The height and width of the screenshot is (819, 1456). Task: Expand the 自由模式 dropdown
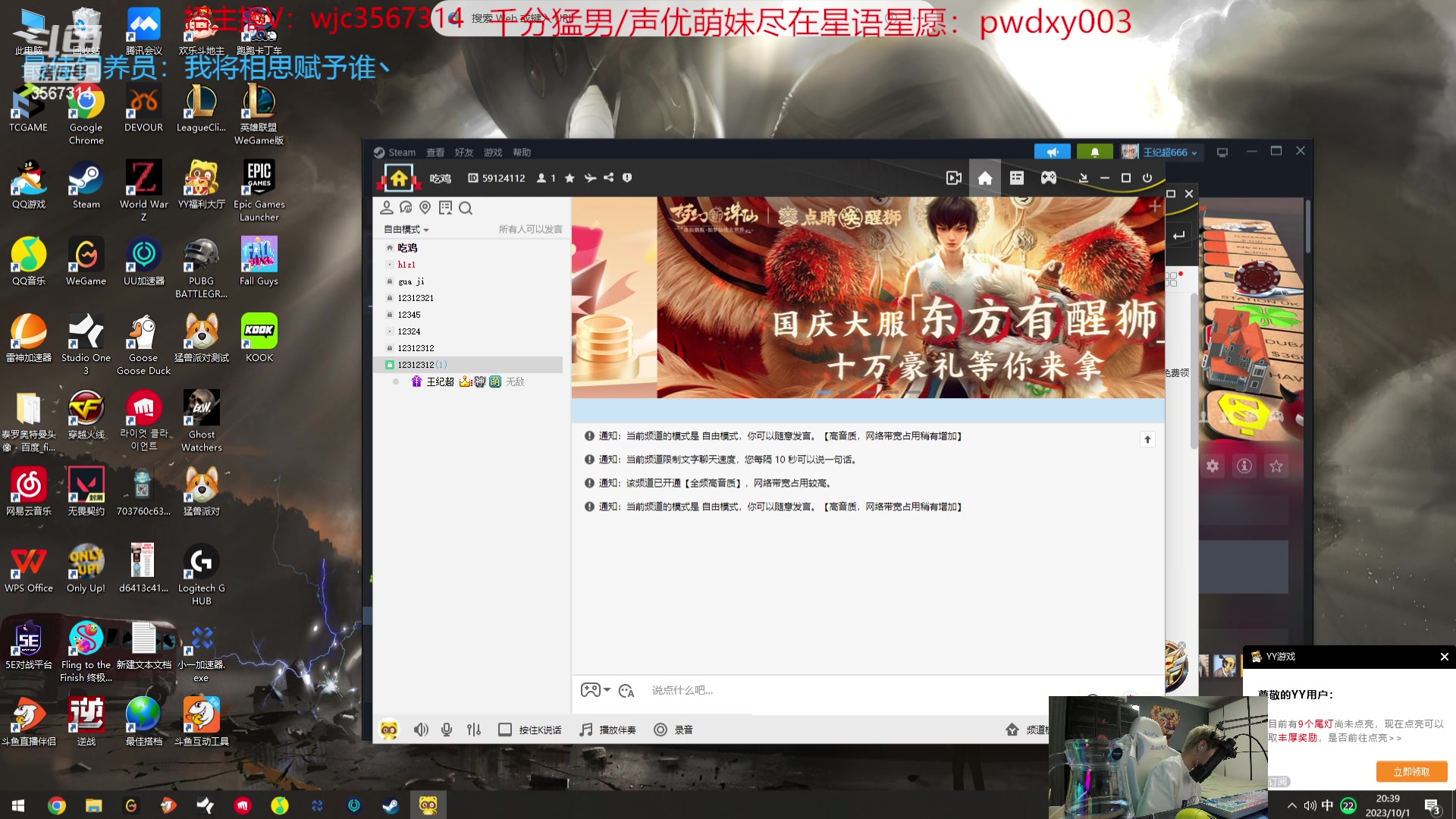[x=406, y=230]
